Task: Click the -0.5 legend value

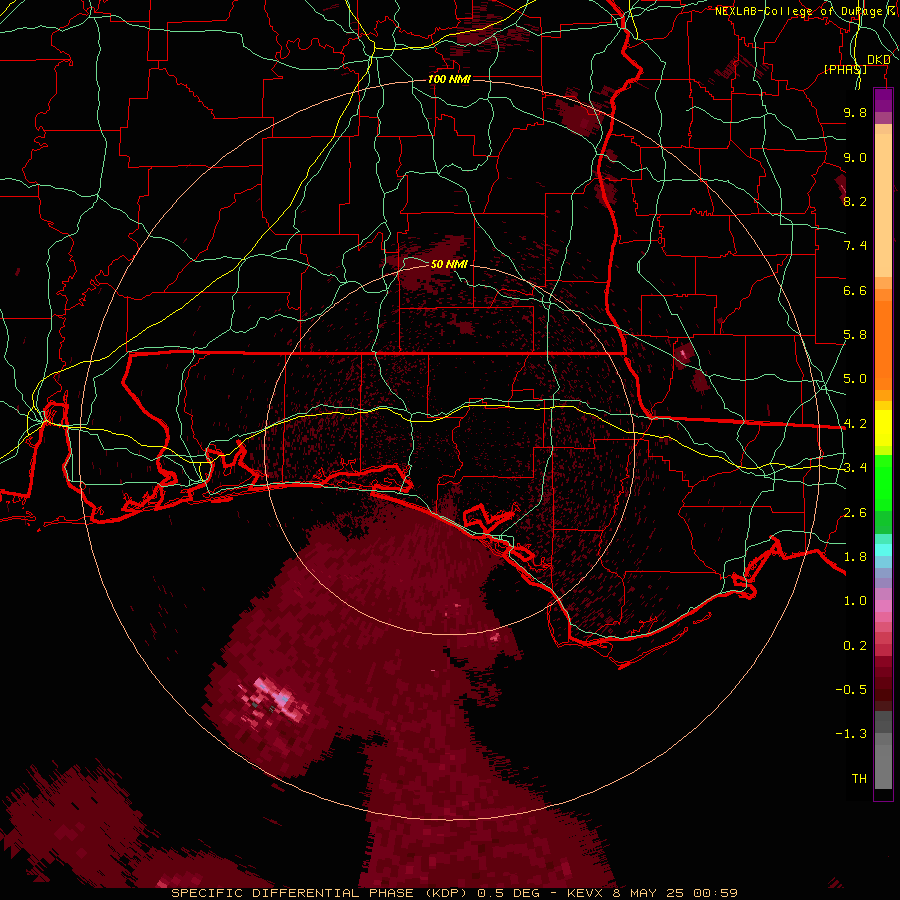Action: tap(851, 690)
